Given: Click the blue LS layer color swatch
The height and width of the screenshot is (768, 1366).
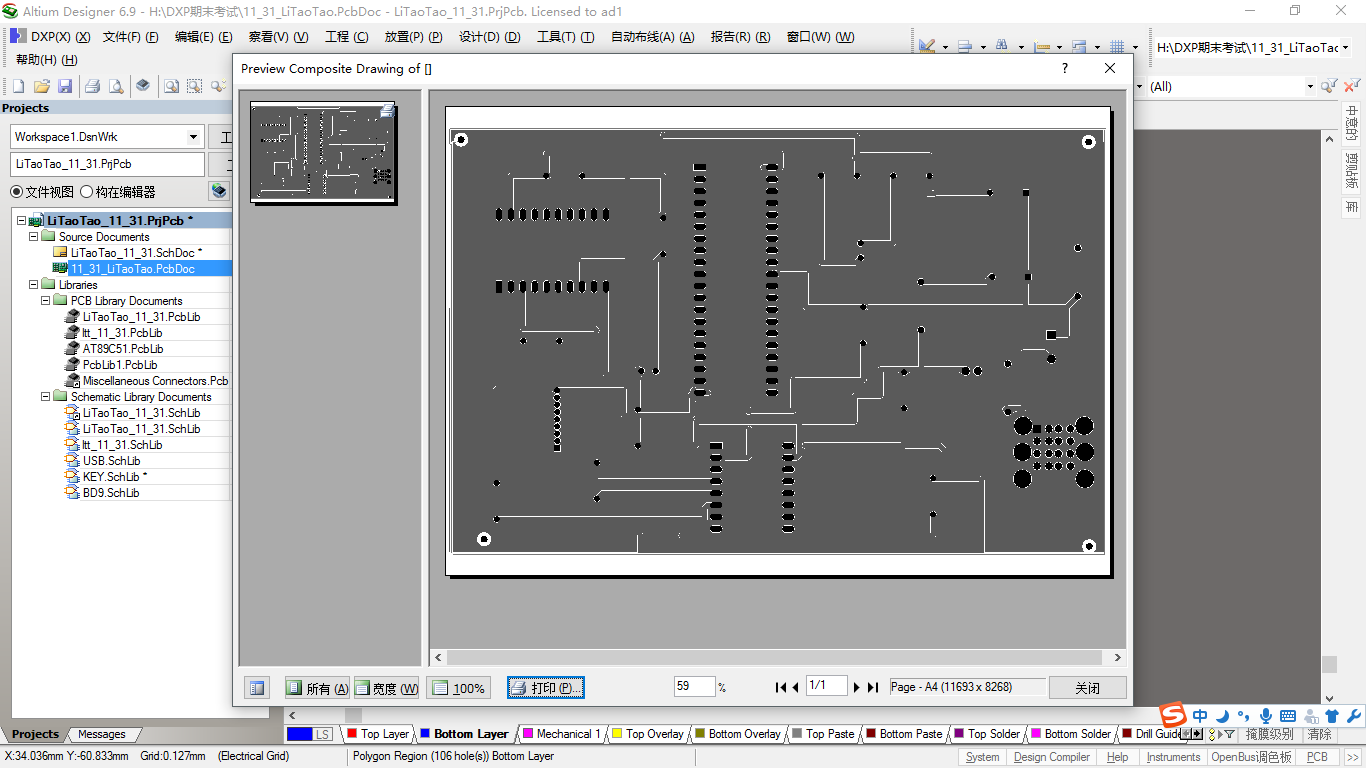Looking at the screenshot, I should click(x=300, y=734).
